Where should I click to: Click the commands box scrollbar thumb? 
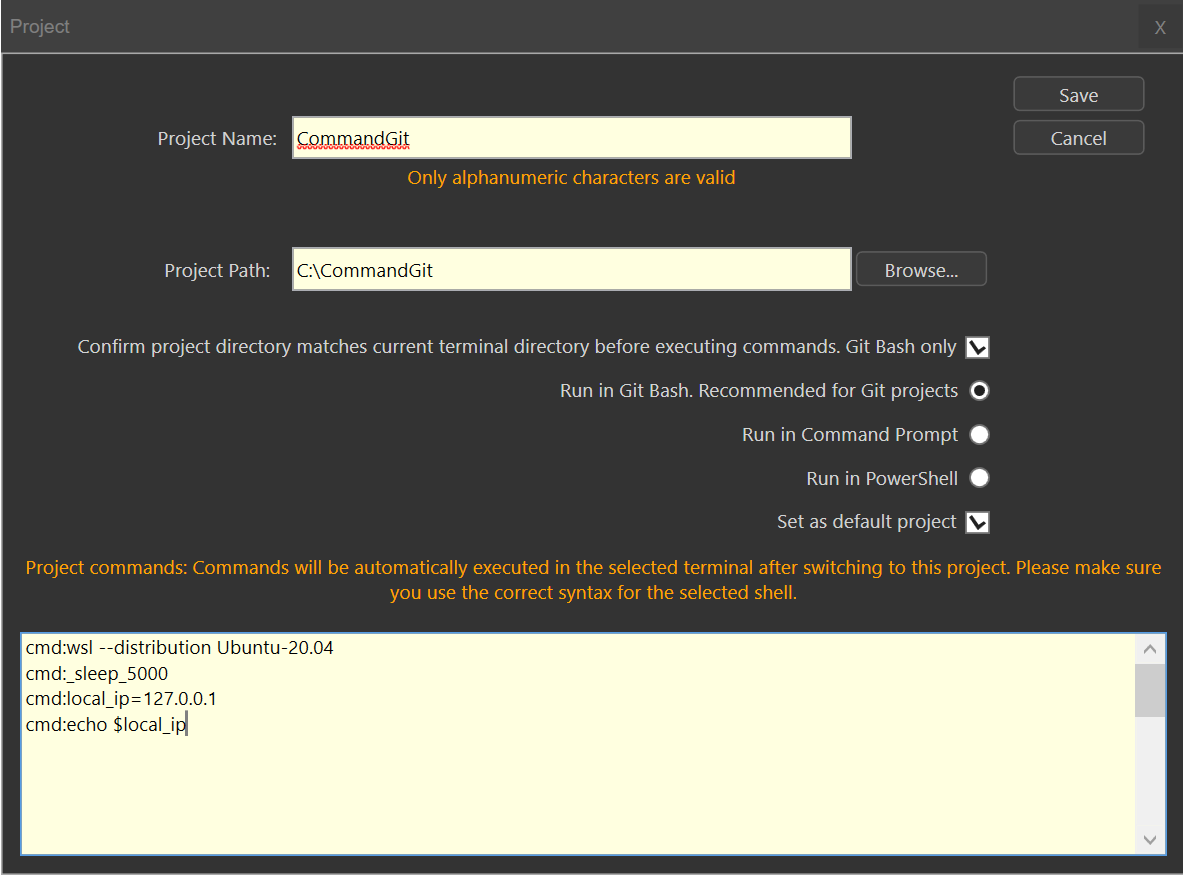(x=1149, y=690)
